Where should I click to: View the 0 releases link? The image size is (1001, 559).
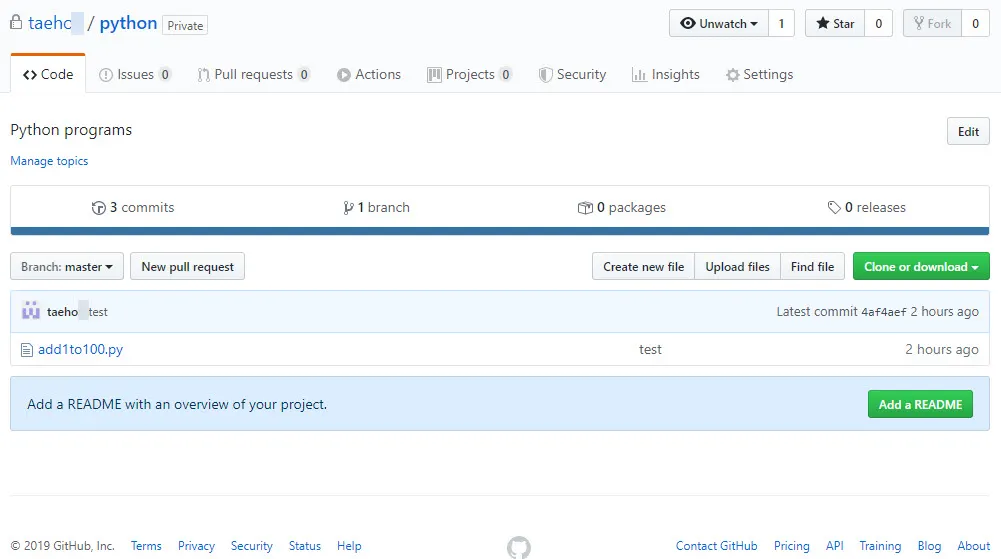(x=866, y=207)
